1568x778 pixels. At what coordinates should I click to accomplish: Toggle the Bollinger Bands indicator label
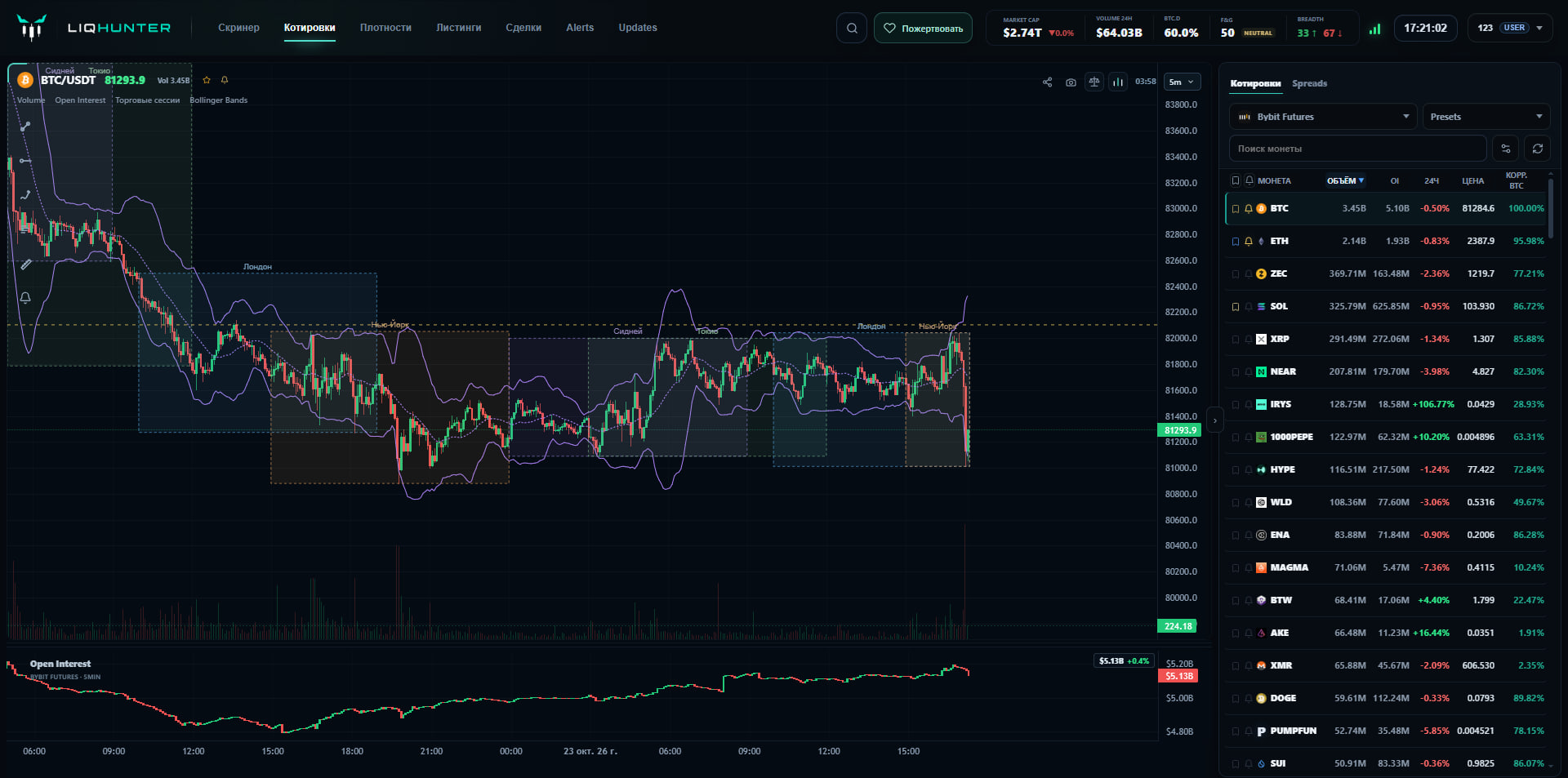click(218, 100)
